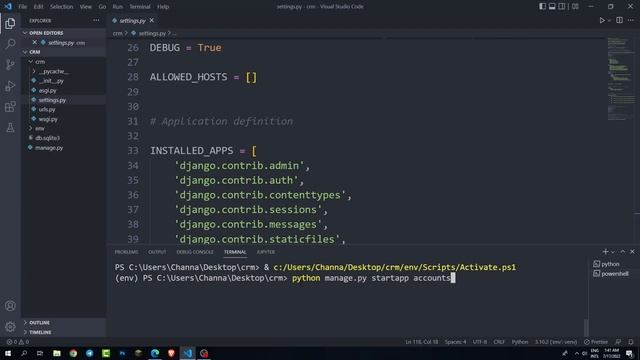640x360 pixels.
Task: Toggle secondary side bar layout icon
Action: [x=562, y=7]
